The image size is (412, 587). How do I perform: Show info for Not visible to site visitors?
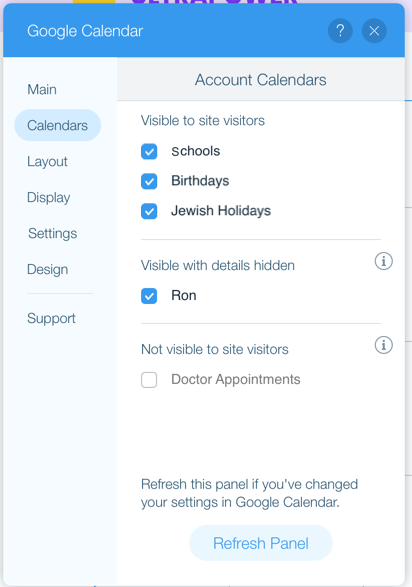(384, 345)
